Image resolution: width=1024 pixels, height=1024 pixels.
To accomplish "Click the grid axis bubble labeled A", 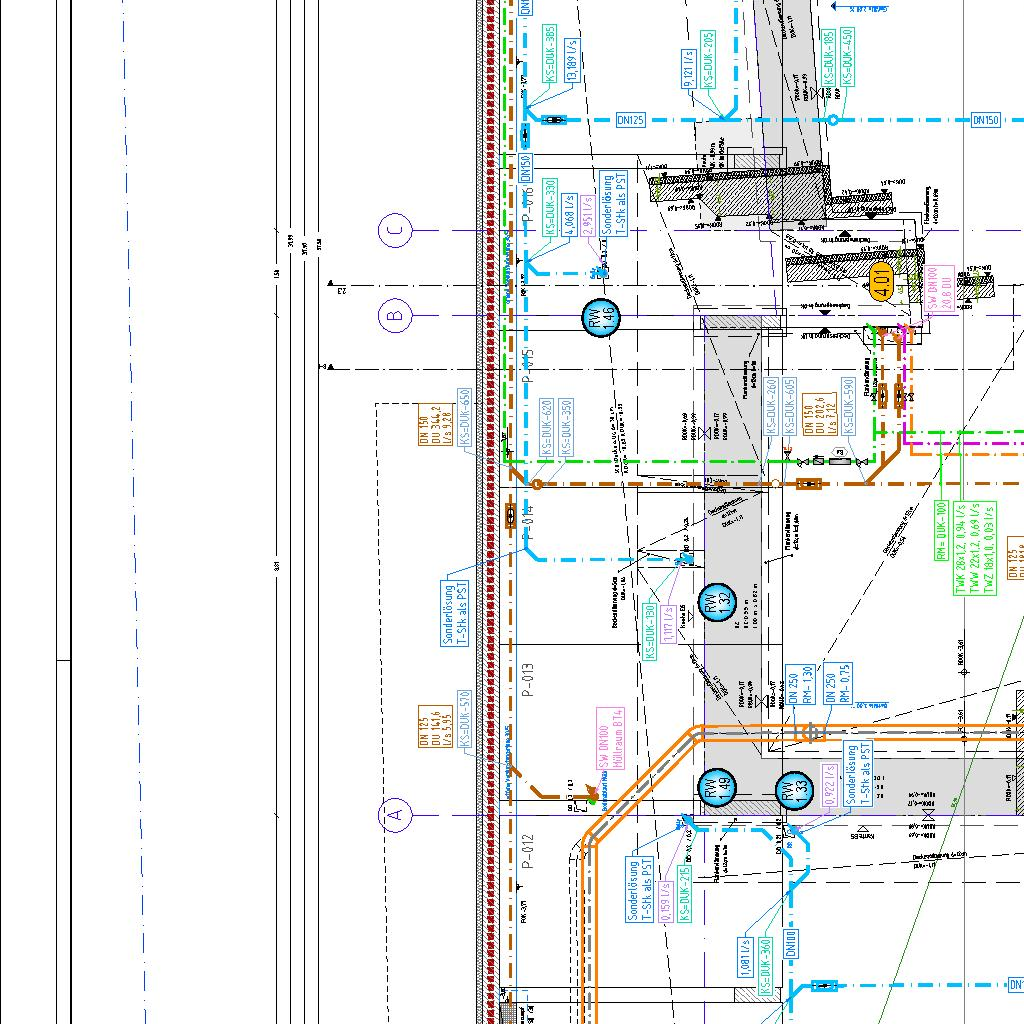I will coord(396,814).
